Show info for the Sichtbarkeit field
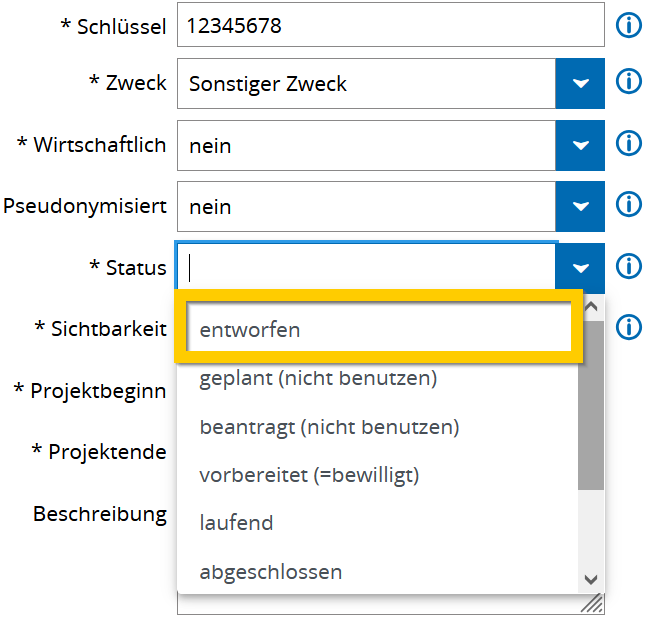This screenshot has height=622, width=656. [628, 327]
